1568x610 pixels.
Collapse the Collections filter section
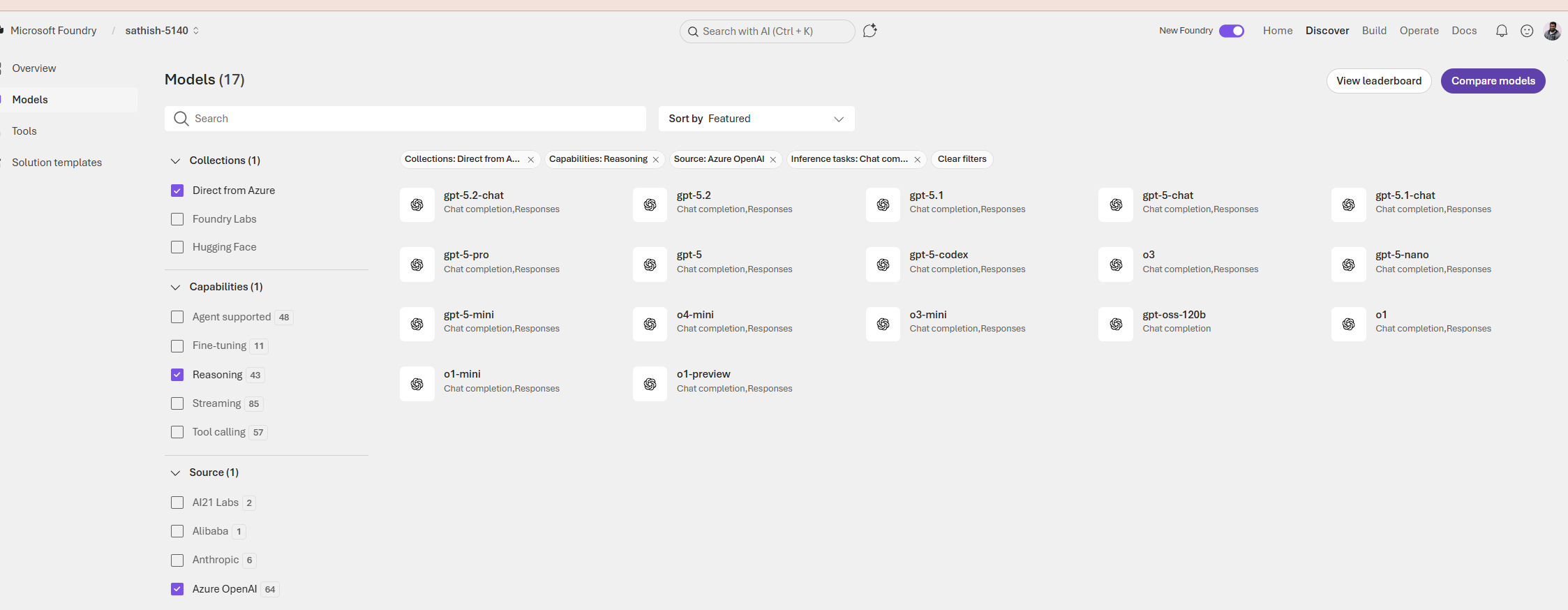[x=175, y=161]
